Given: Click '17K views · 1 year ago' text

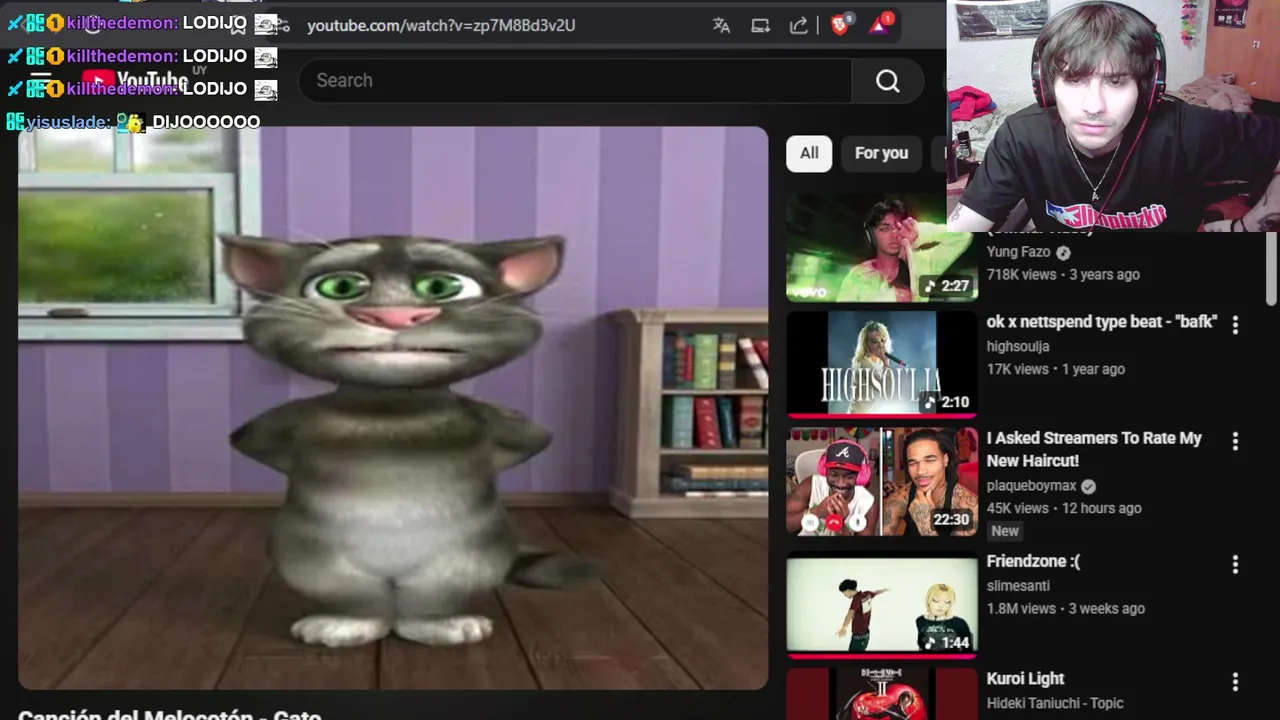Looking at the screenshot, I should (x=1056, y=369).
